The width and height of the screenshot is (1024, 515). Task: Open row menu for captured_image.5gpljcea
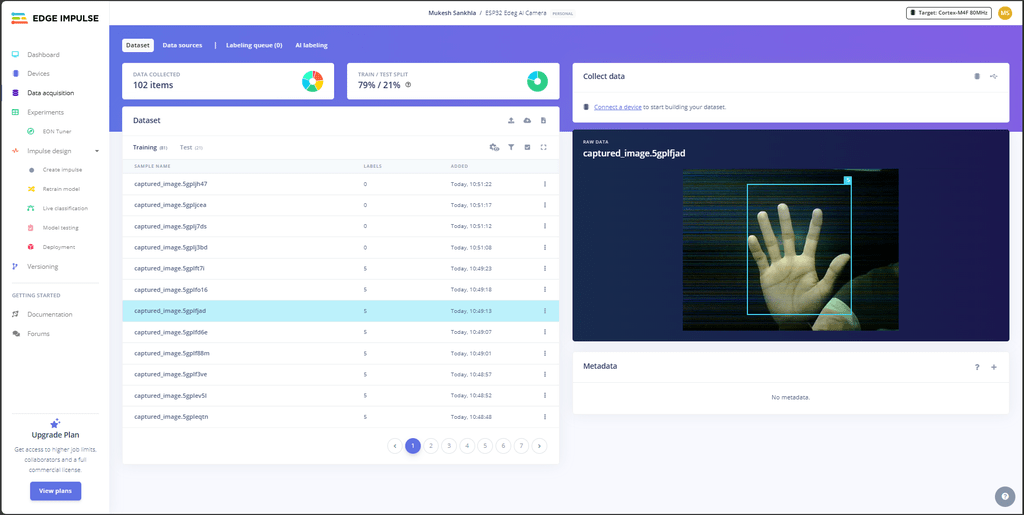(545, 205)
